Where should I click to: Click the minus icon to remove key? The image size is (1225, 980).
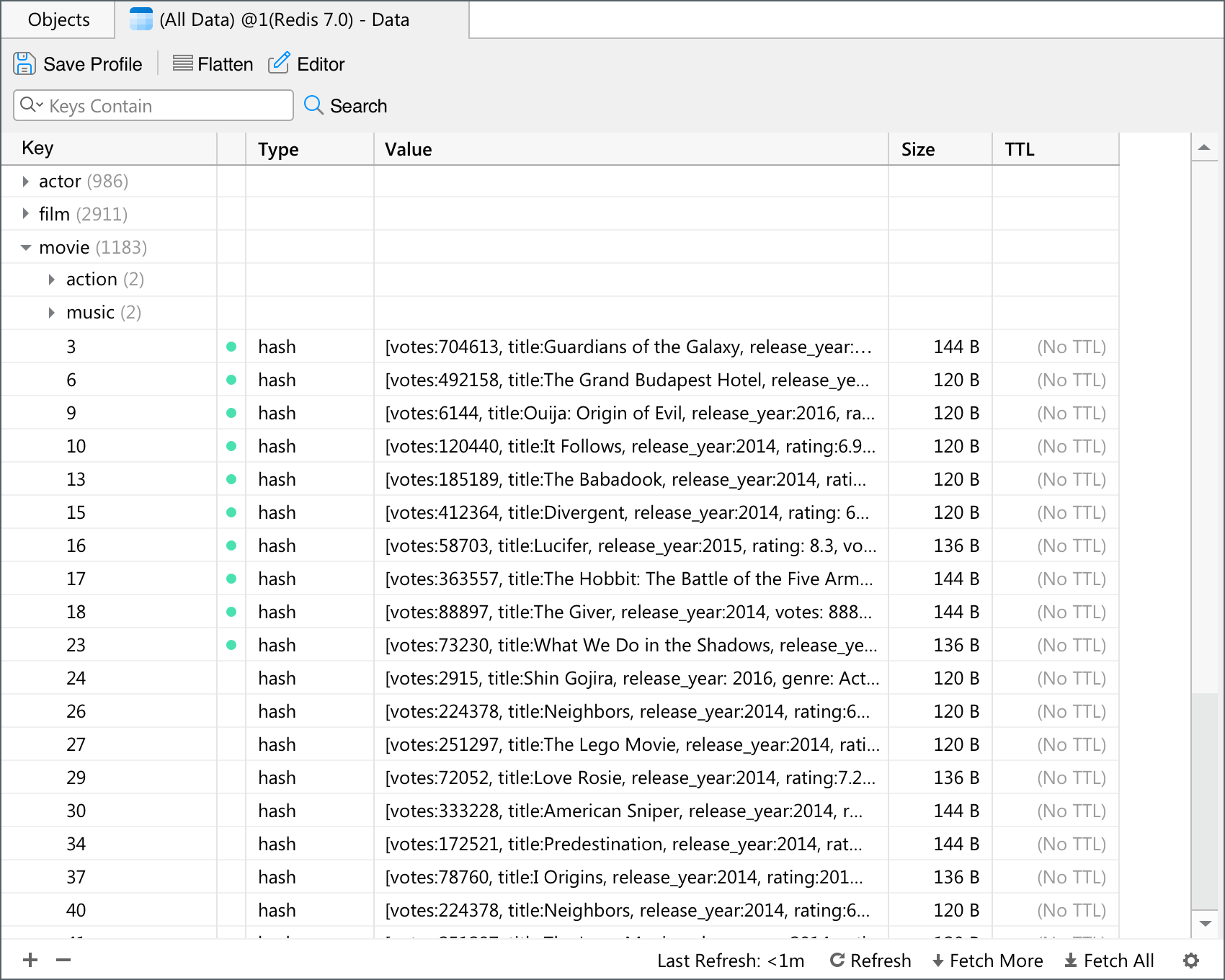63,960
